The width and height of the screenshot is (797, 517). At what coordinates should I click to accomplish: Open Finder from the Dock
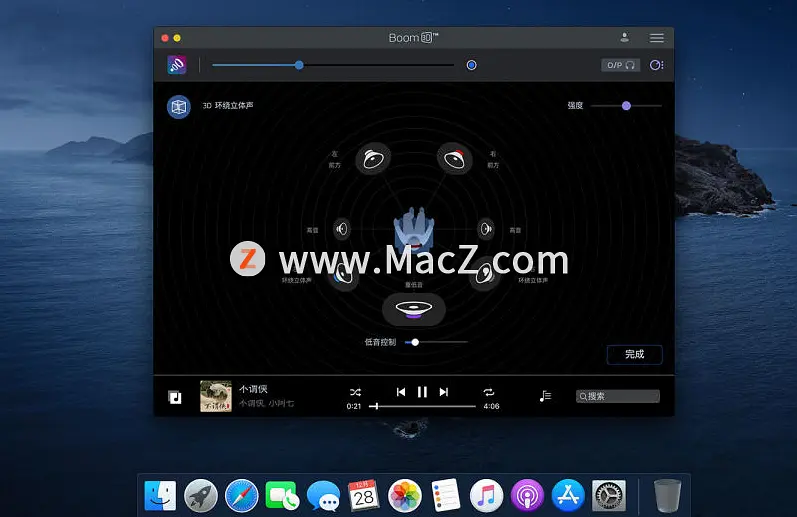160,495
